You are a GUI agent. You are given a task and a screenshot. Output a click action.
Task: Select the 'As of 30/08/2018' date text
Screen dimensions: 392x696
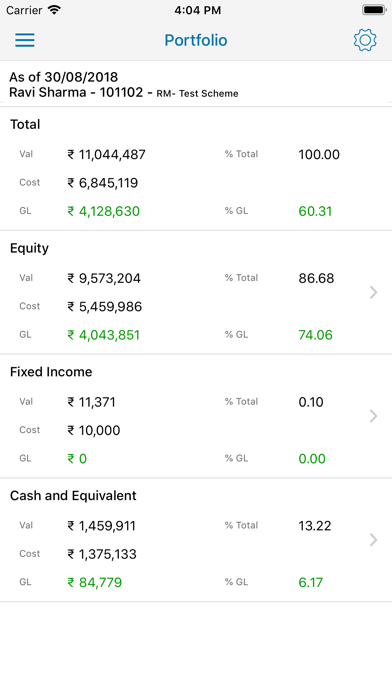click(63, 77)
